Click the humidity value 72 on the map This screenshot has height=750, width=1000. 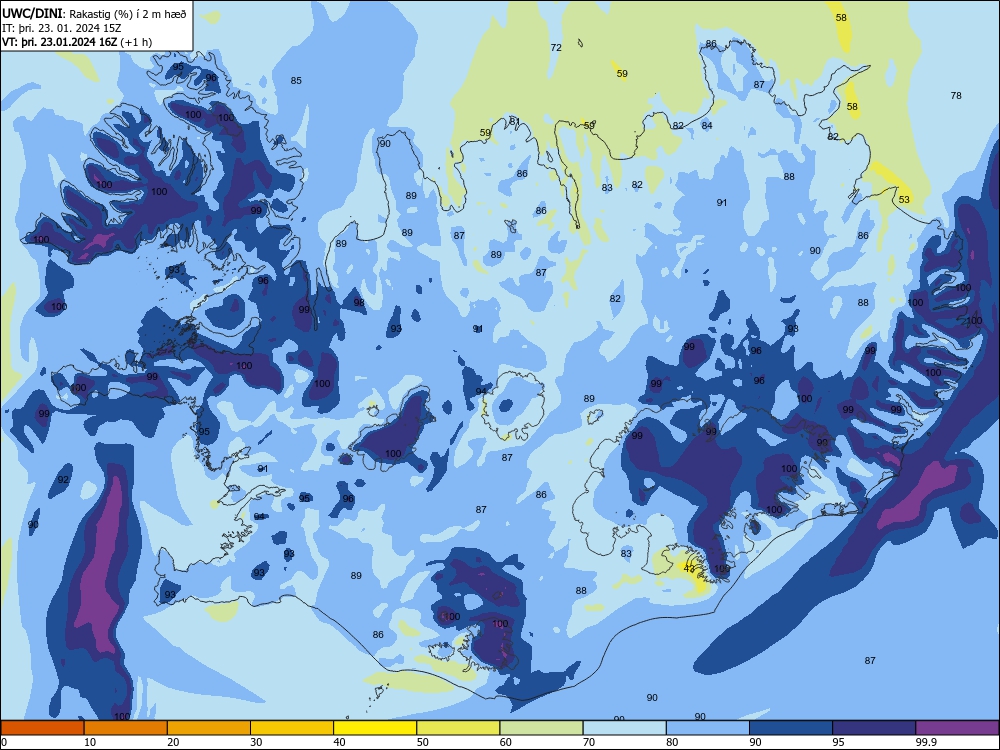pos(556,48)
